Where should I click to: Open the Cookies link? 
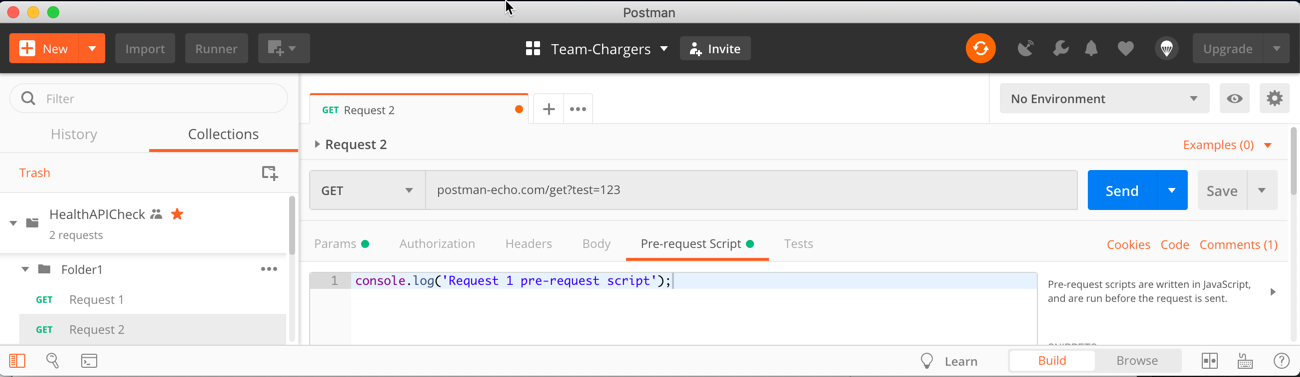[1128, 244]
